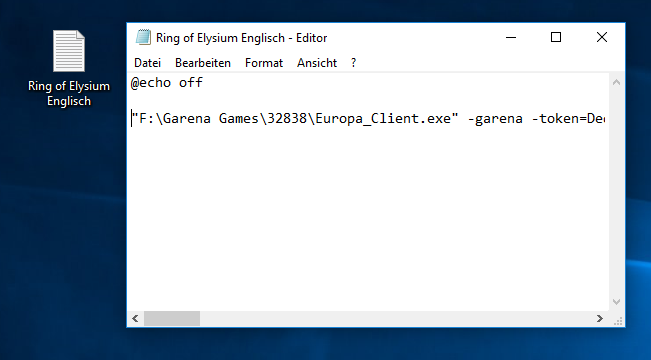
Task: Click the horizontal scrollbar right arrow
Action: pos(600,318)
